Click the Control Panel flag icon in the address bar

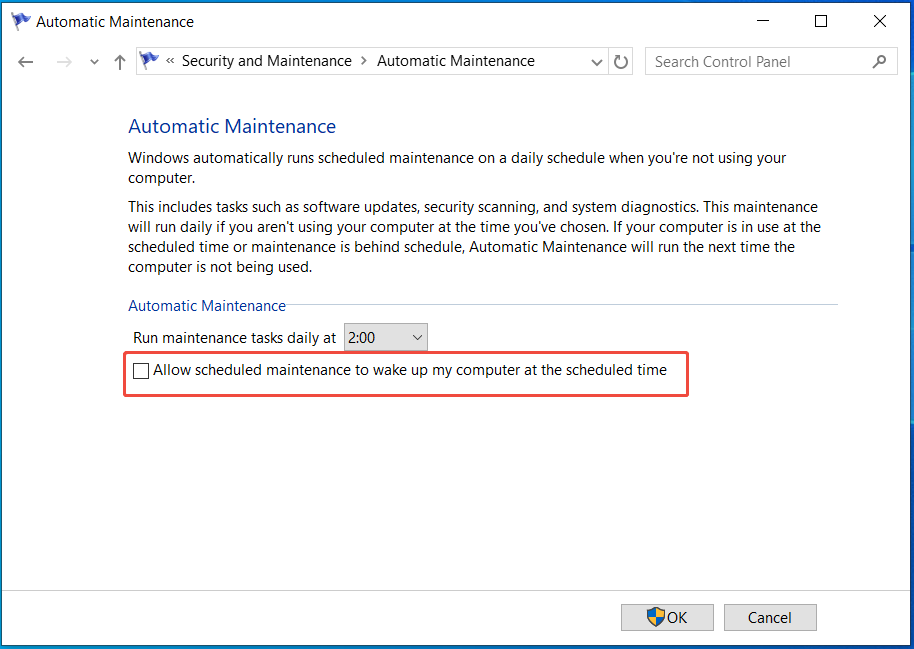(x=149, y=60)
